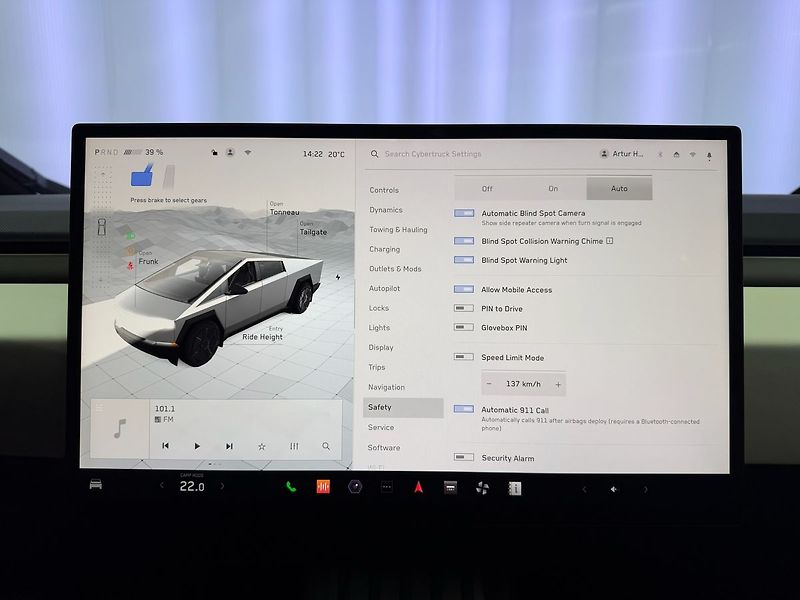
Task: Toggle Automatic 911 Call switch
Action: coord(464,409)
